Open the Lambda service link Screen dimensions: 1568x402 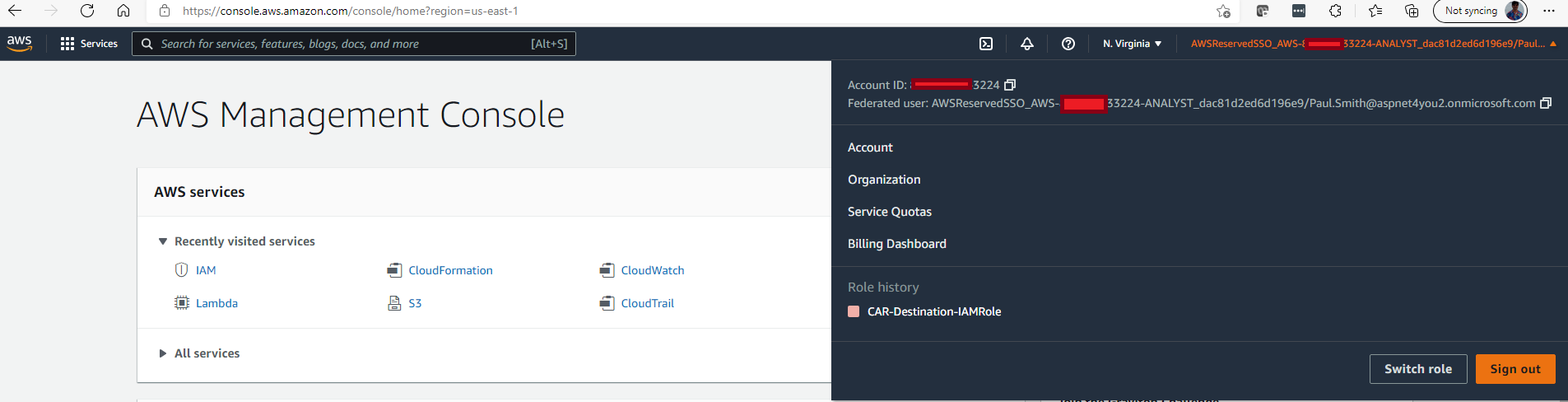click(216, 303)
